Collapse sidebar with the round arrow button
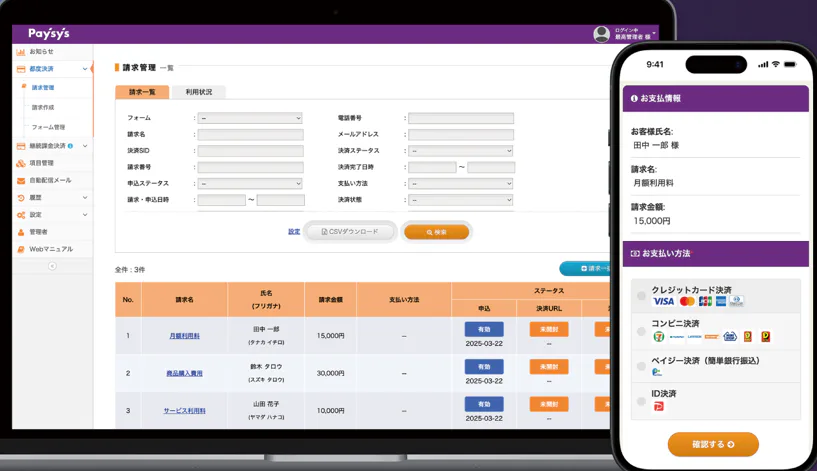The width and height of the screenshot is (817, 471). point(52,266)
